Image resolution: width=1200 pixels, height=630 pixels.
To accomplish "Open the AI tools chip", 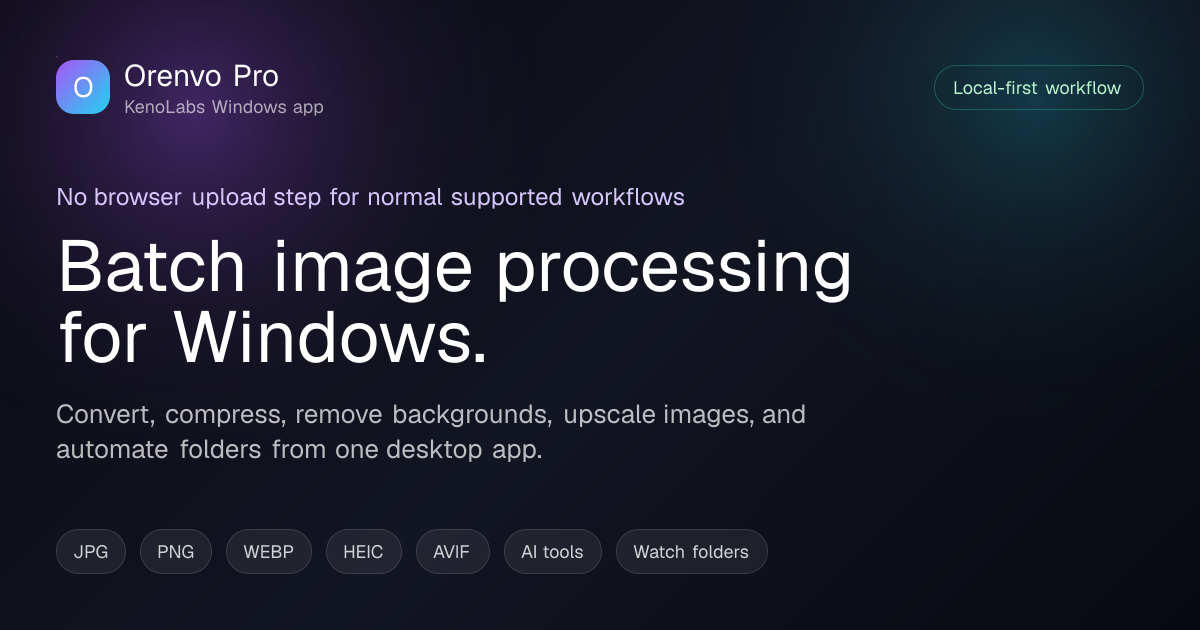I will 553,552.
